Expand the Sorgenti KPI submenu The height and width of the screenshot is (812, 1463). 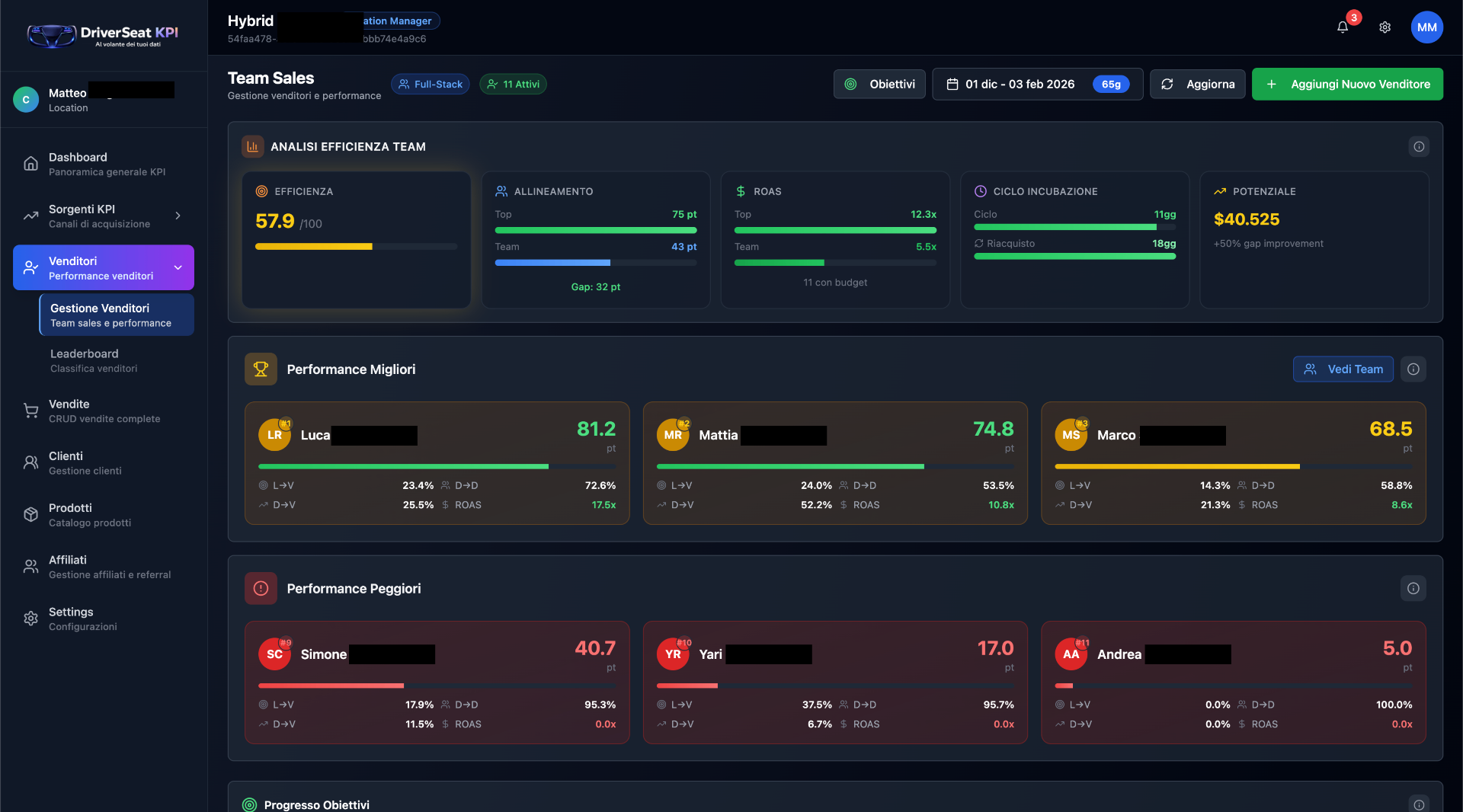click(178, 216)
